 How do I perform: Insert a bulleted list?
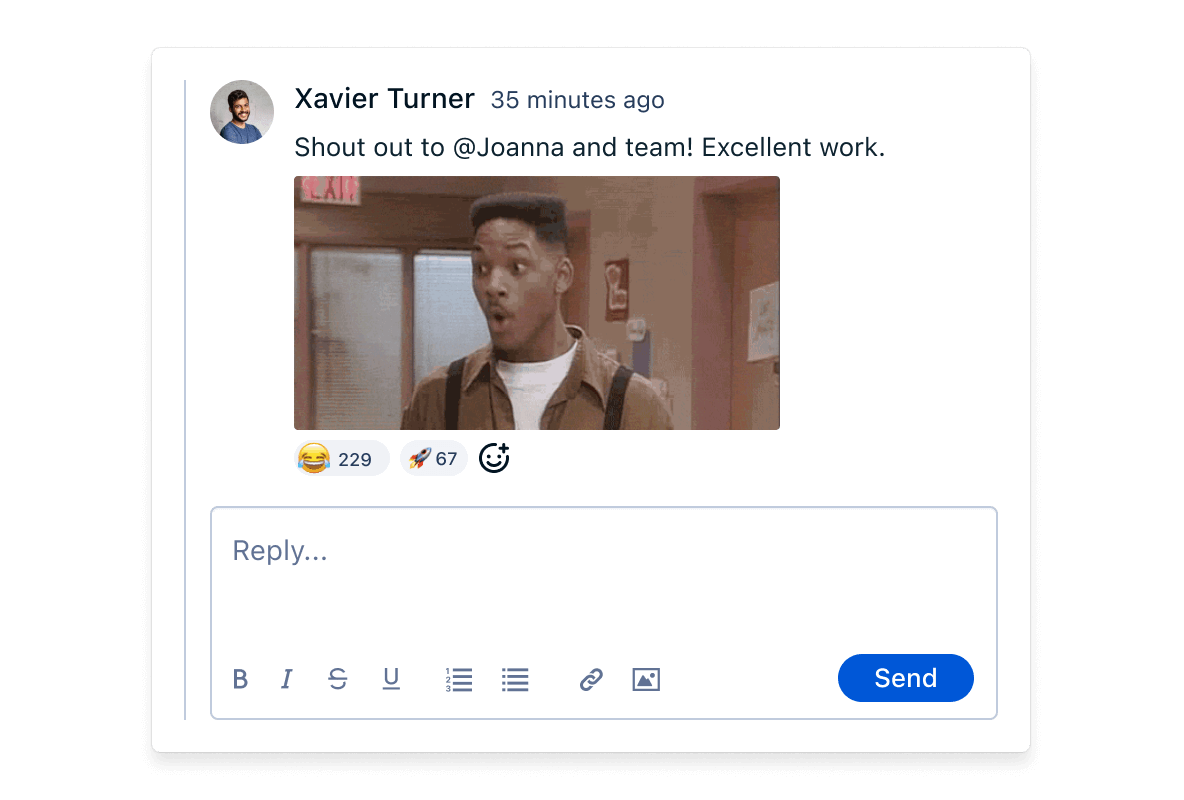[x=515, y=678]
